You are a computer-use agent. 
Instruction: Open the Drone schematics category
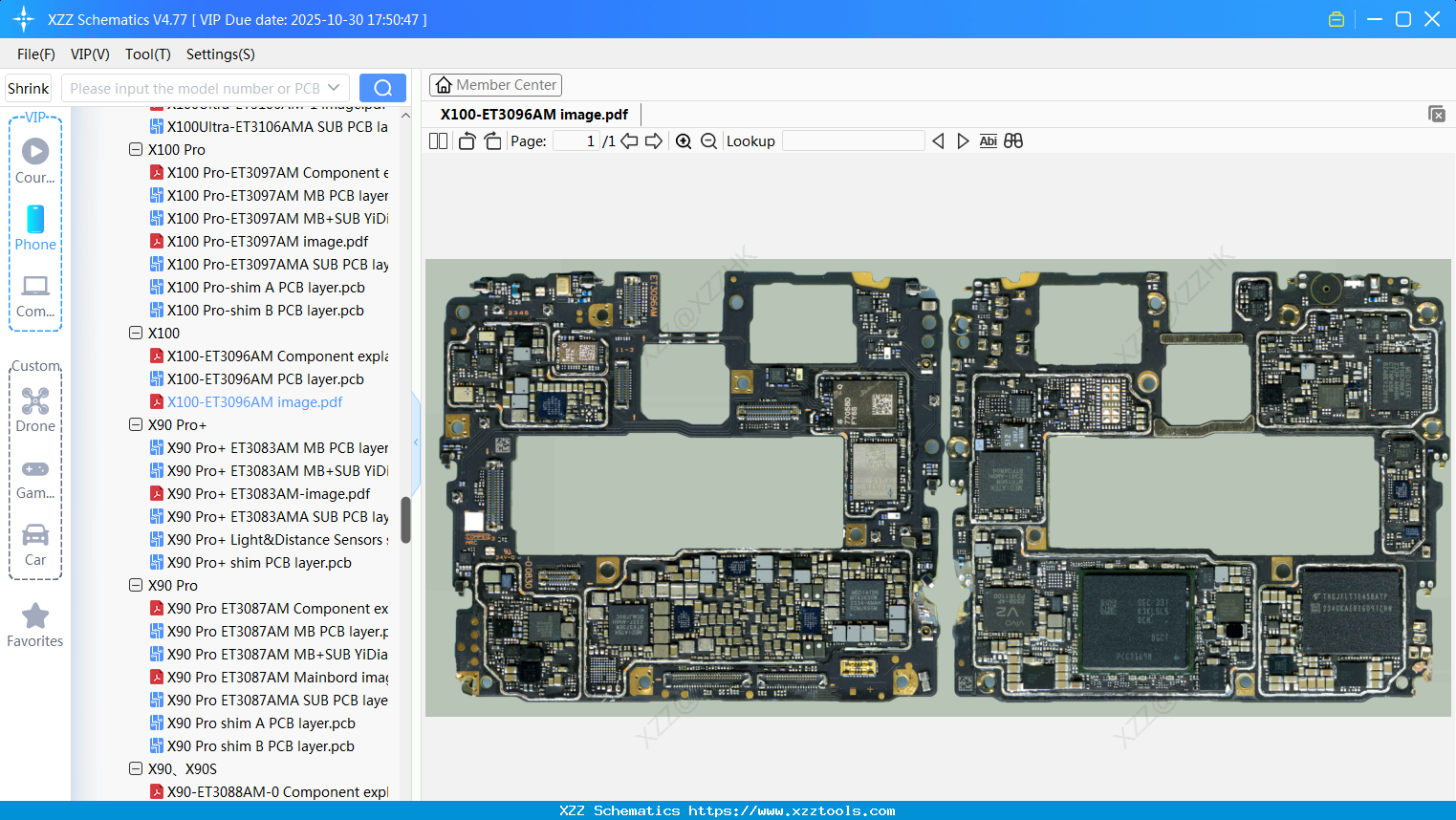coord(35,410)
